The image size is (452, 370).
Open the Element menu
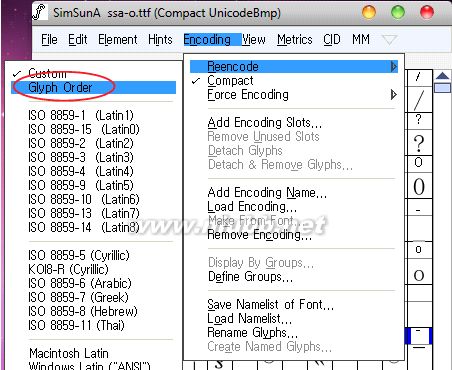pos(117,40)
